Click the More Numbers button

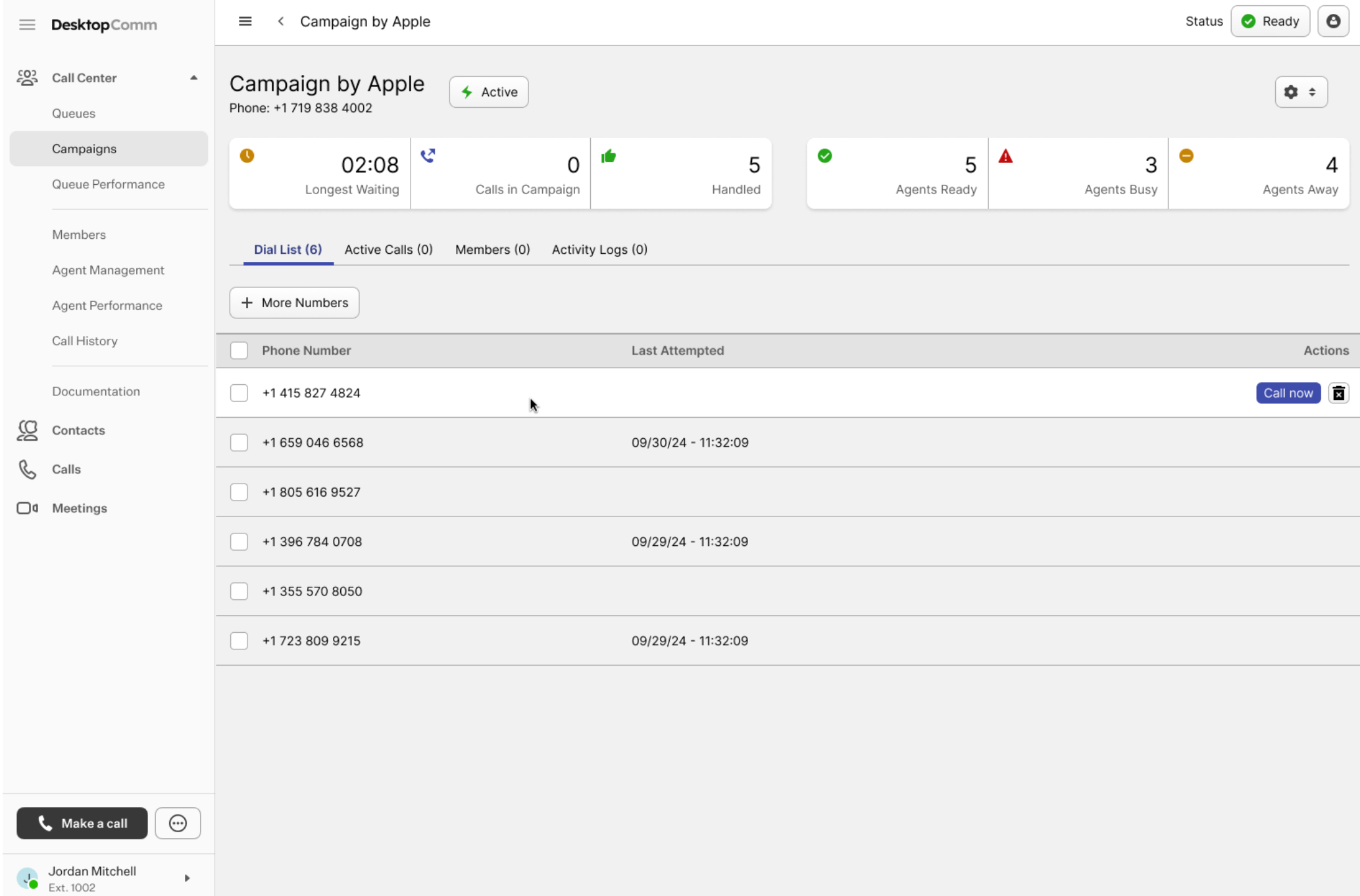click(x=294, y=303)
